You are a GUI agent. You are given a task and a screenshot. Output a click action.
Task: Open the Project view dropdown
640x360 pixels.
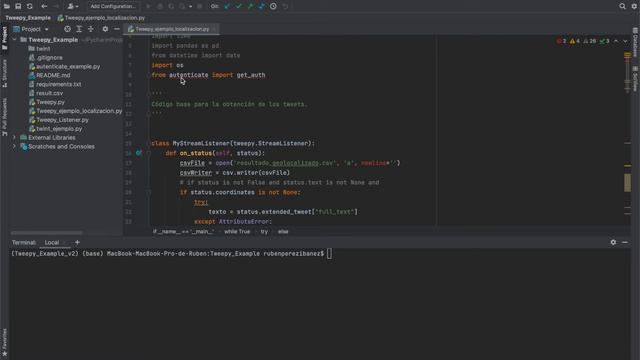click(x=31, y=29)
